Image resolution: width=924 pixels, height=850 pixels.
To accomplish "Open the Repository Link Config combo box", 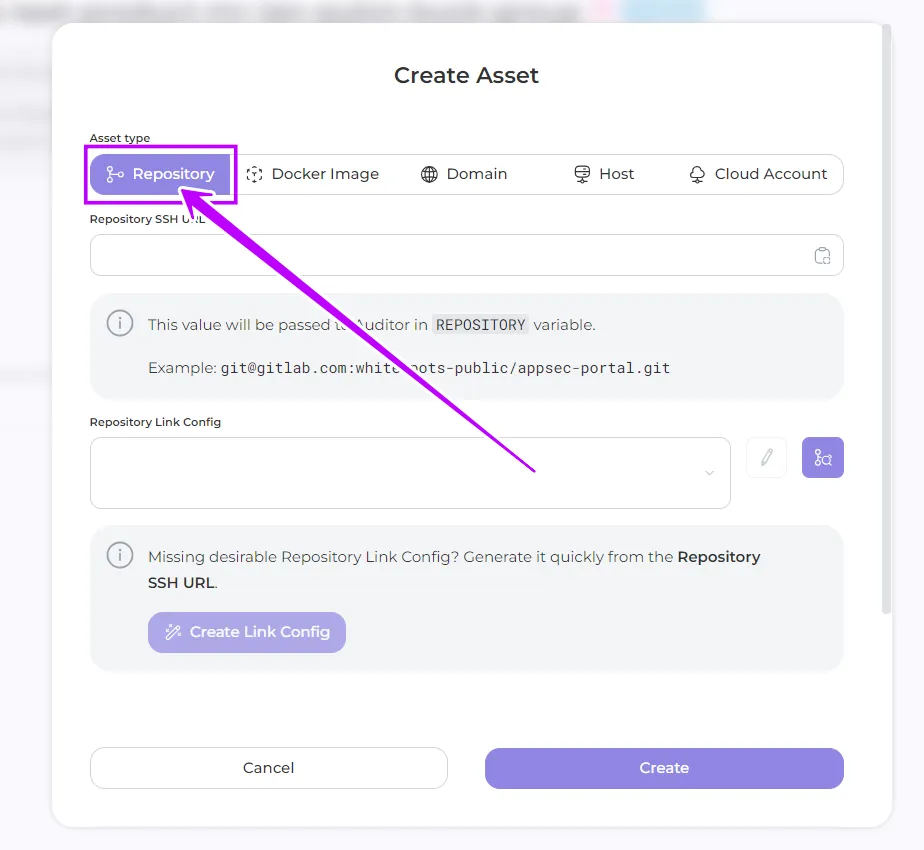I will coord(400,473).
